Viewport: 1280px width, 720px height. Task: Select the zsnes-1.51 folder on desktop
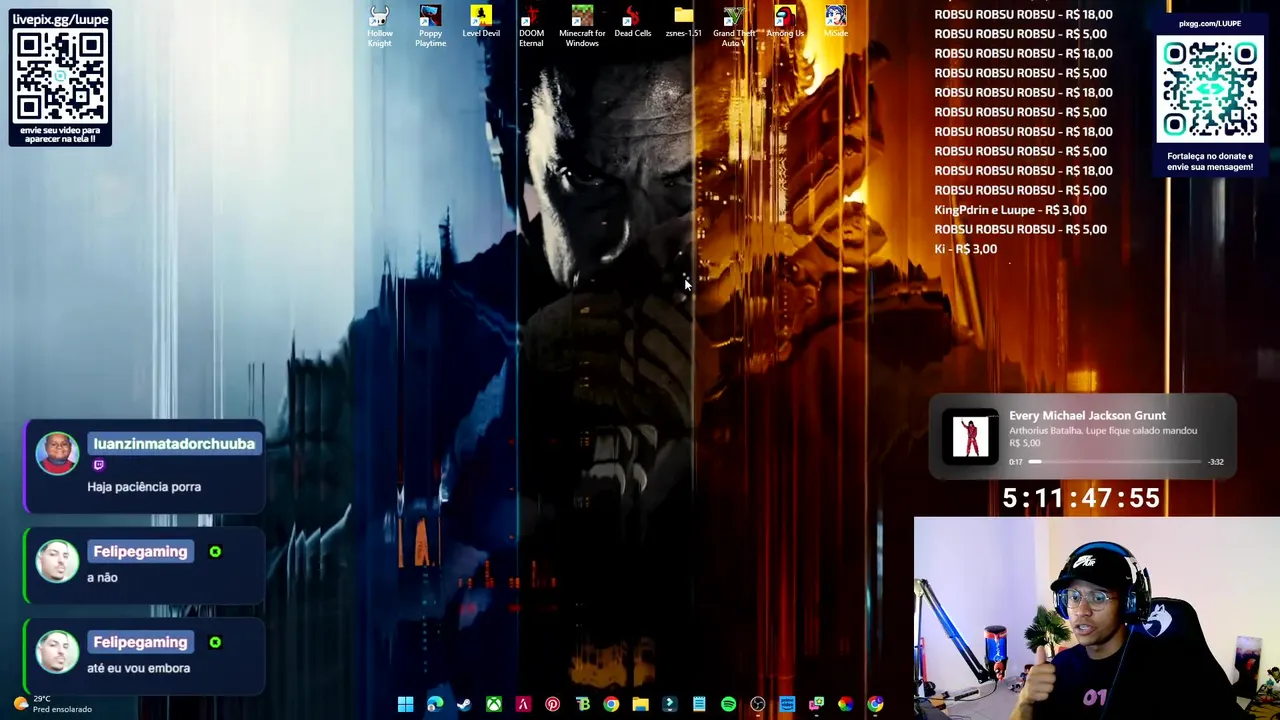683,22
